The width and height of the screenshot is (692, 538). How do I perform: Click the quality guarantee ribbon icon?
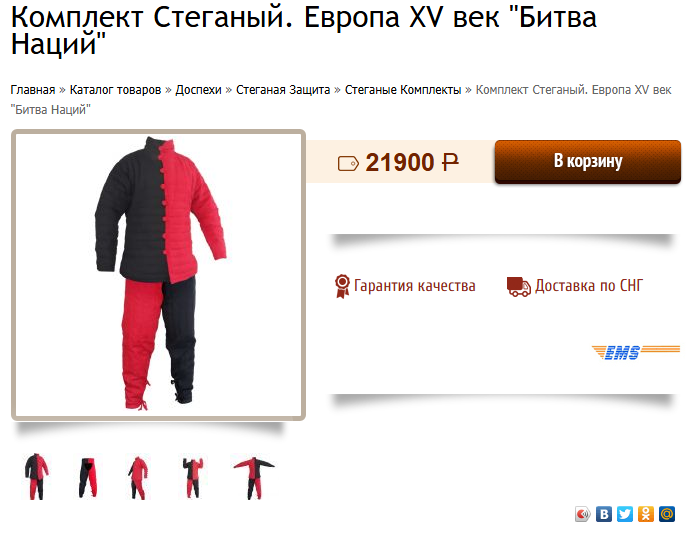tap(342, 286)
